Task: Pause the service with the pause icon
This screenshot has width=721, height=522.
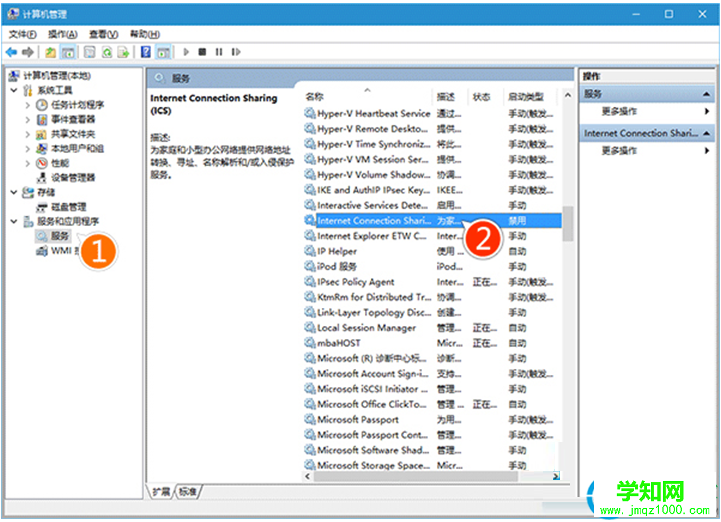Action: (x=219, y=52)
